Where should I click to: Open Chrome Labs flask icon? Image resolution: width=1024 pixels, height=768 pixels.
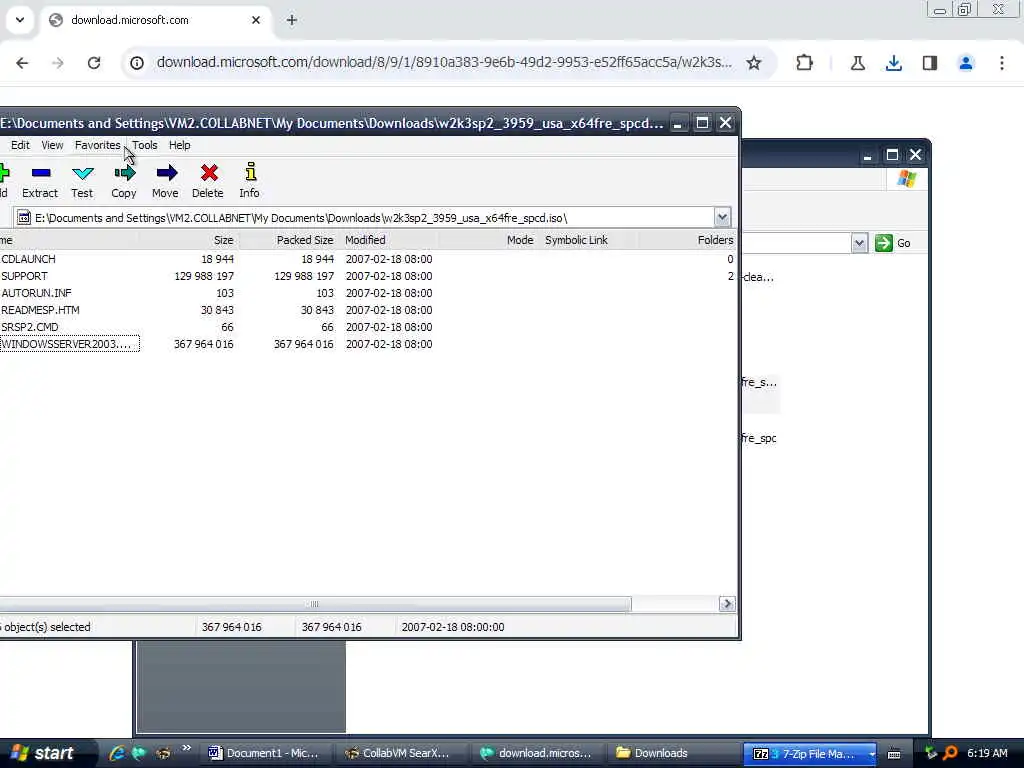[x=858, y=63]
